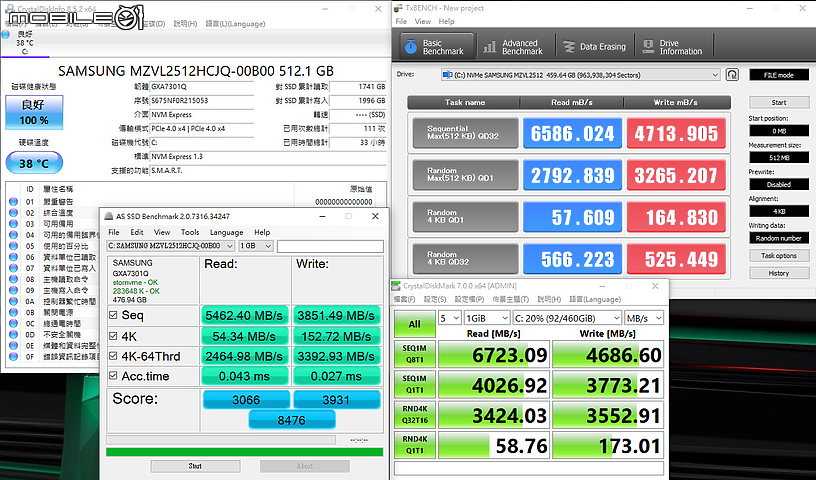This screenshot has height=480, width=816.
Task: Click the blank text field beside the 1 GB dropdown
Action: click(x=330, y=246)
